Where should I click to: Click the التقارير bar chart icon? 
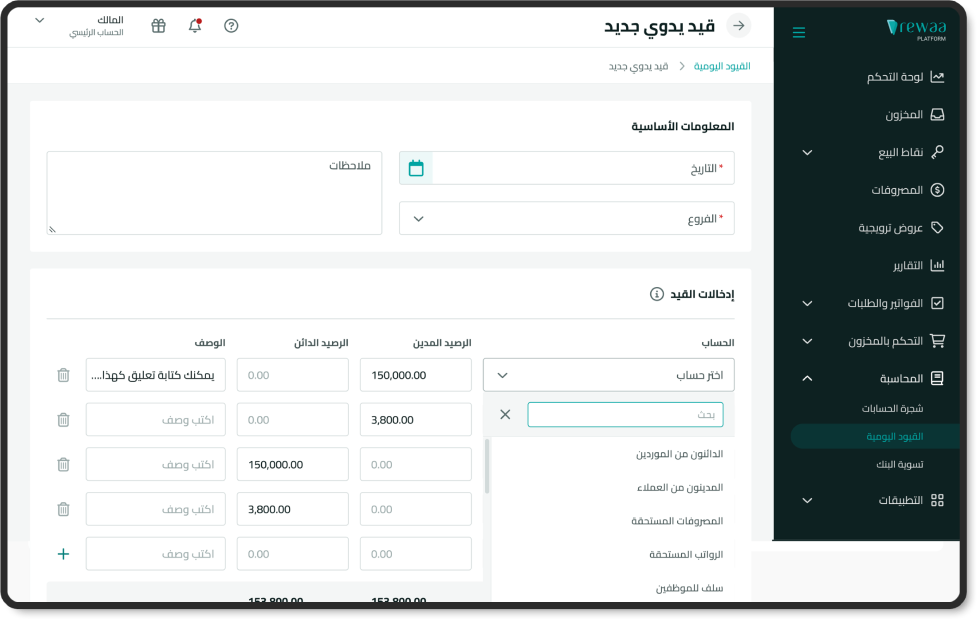[937, 266]
